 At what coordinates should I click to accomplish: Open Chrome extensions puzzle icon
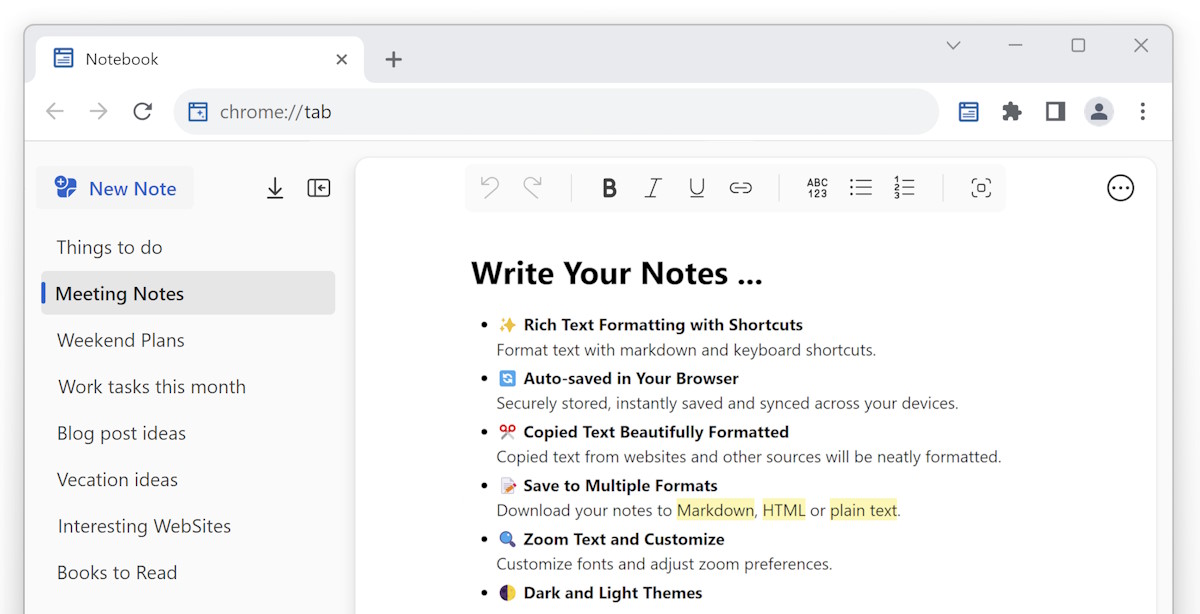[1011, 111]
